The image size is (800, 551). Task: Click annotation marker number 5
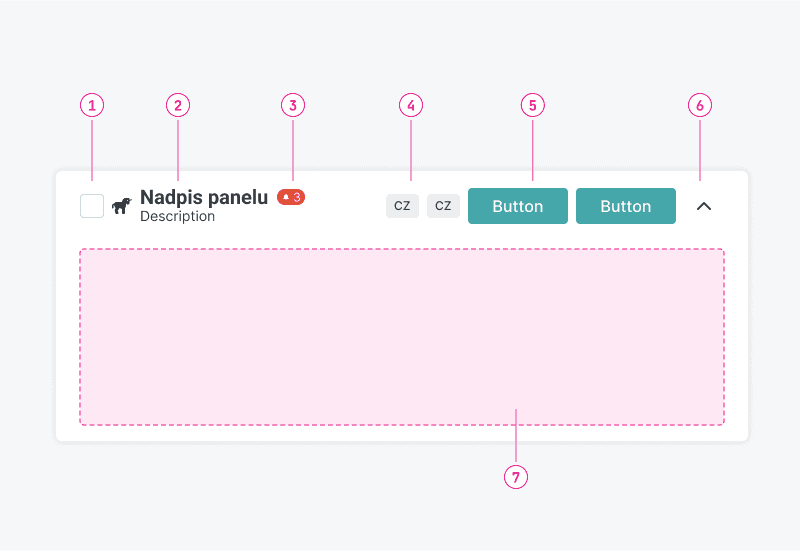click(x=532, y=105)
